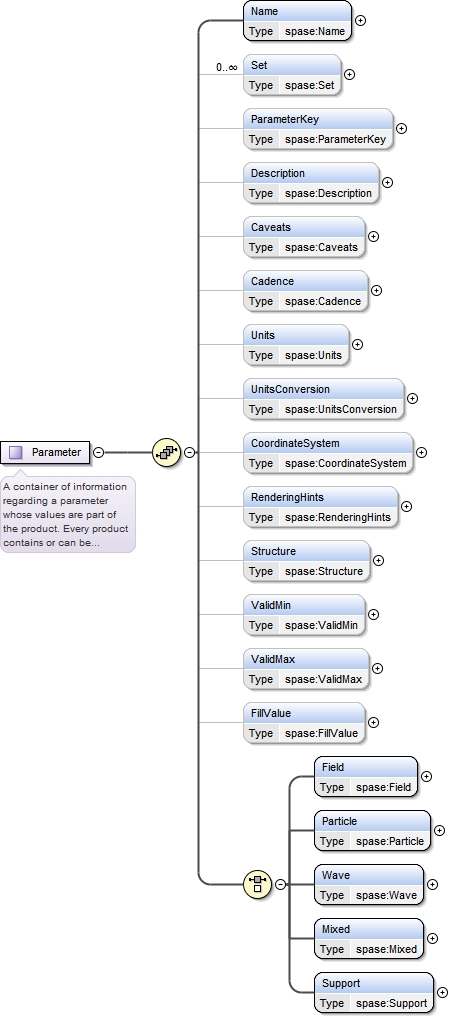Select the Wave element header

click(368, 875)
